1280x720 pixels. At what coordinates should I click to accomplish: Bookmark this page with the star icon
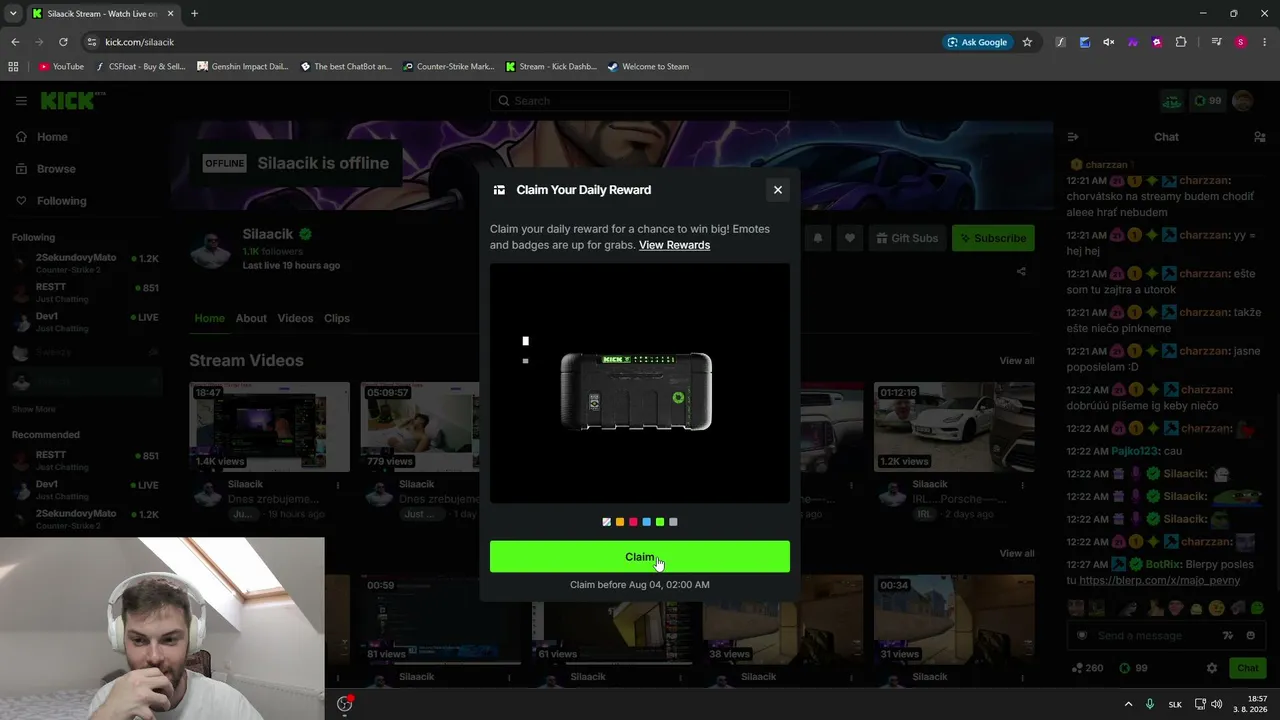pos(1027,42)
